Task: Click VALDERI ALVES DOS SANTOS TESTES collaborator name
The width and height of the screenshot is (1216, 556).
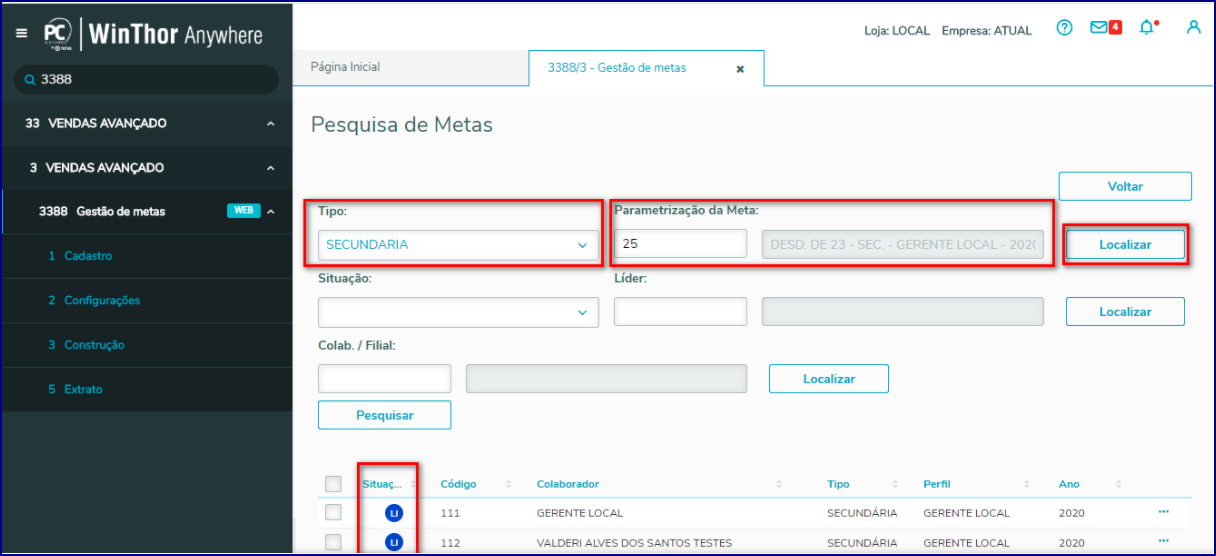Action: pos(634,543)
